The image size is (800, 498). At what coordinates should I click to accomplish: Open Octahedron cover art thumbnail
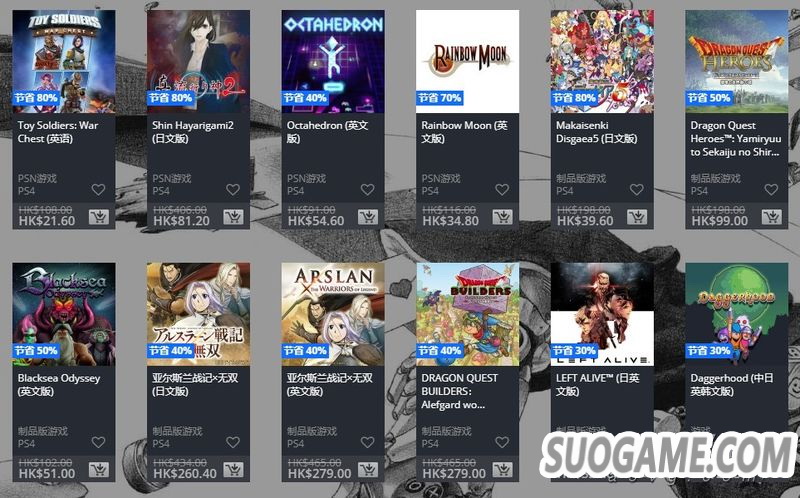[x=333, y=61]
